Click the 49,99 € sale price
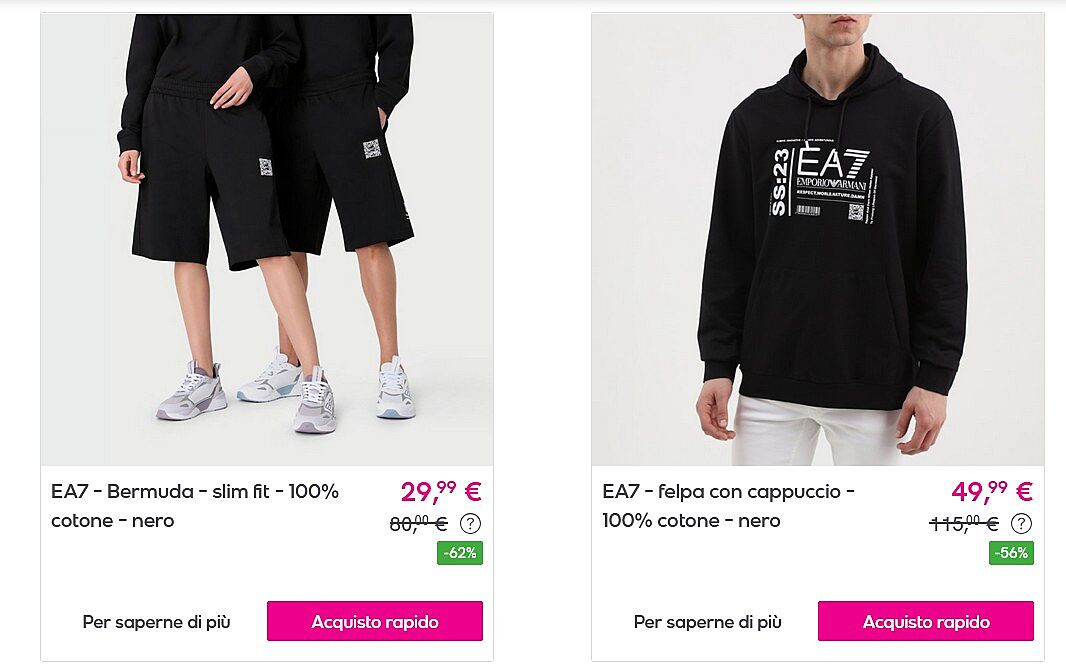This screenshot has height=672, width=1066. 992,491
